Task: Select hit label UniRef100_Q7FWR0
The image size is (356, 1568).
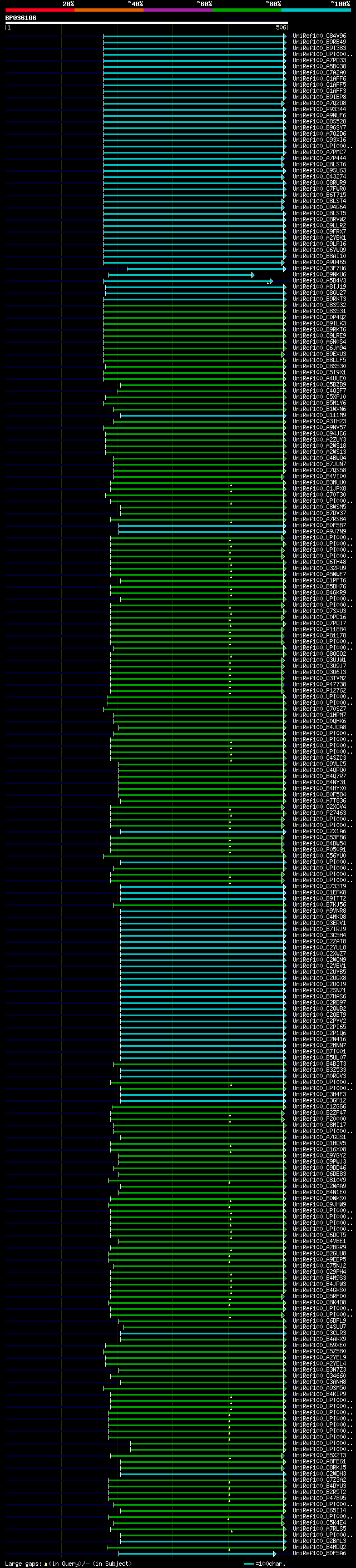Action: pyautogui.click(x=319, y=189)
